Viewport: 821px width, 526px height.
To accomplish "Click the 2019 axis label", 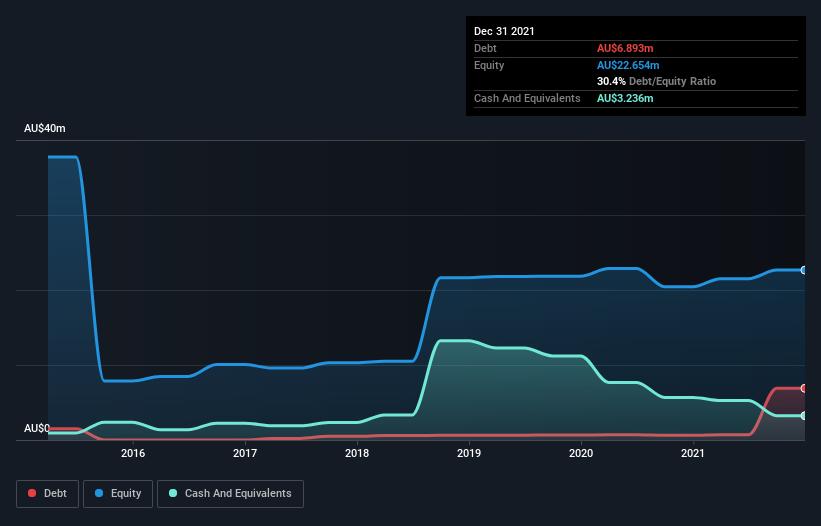I will tap(469, 453).
